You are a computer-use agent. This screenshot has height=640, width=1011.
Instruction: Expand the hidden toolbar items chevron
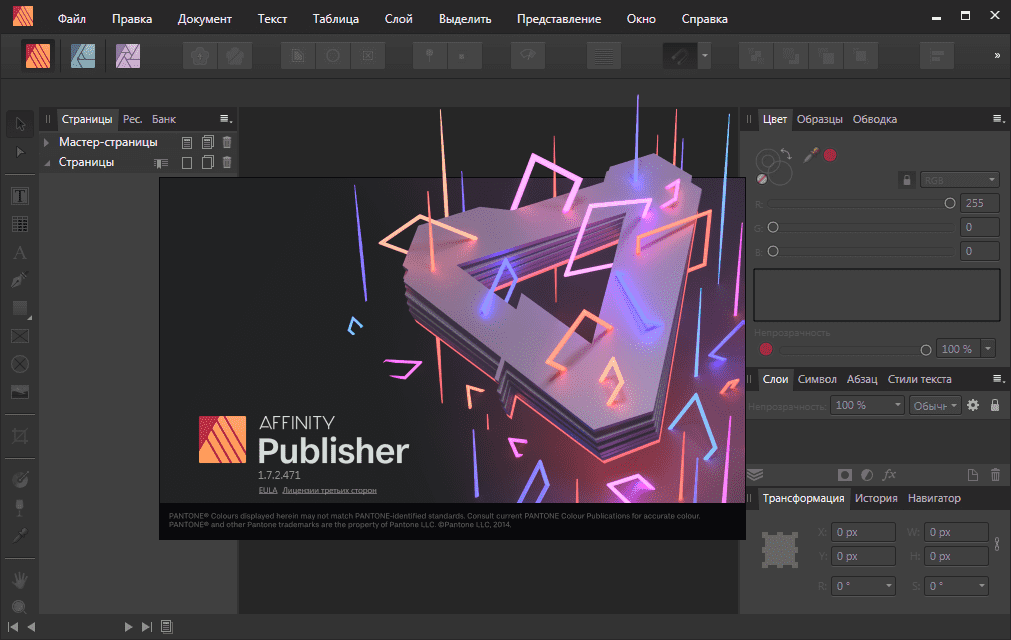[x=997, y=55]
